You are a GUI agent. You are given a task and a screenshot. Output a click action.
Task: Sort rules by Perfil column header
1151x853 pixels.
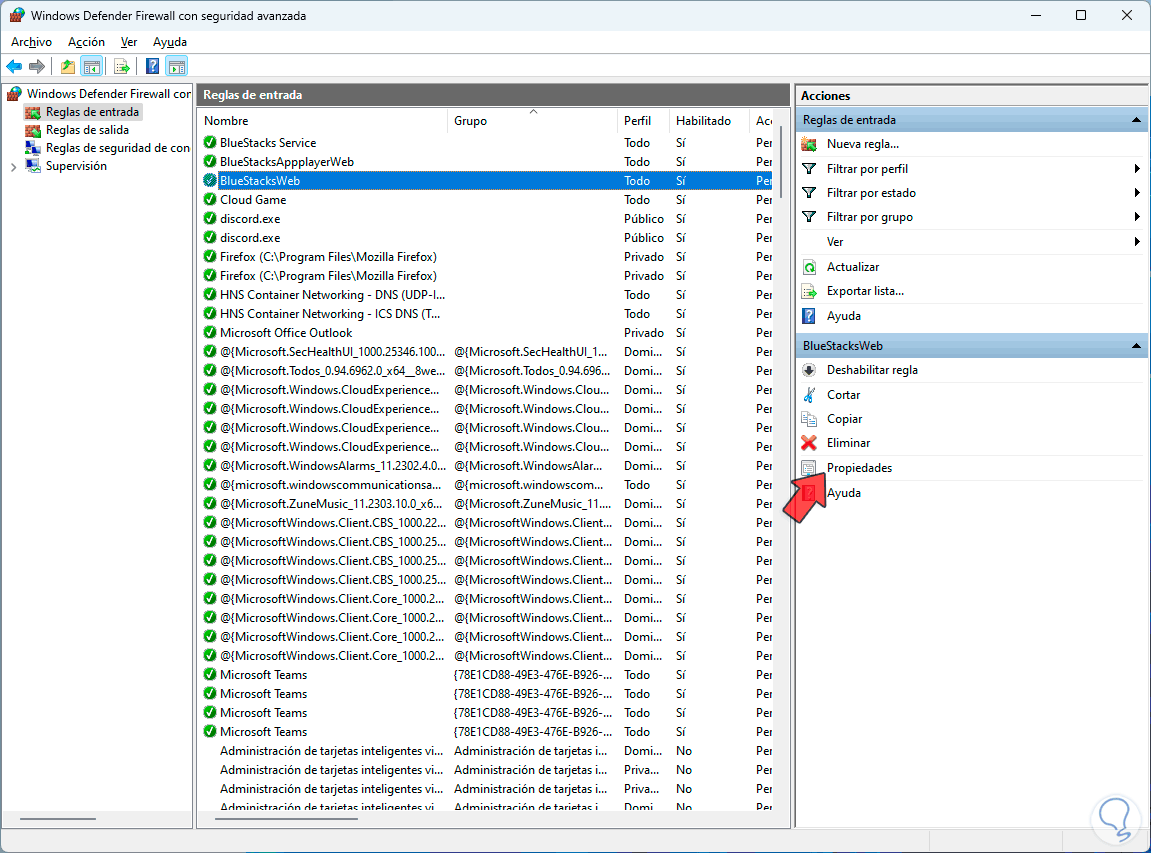pos(643,121)
